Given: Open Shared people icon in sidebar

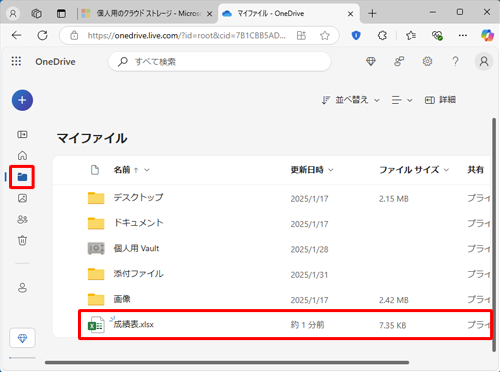Looking at the screenshot, I should pyautogui.click(x=22, y=219).
